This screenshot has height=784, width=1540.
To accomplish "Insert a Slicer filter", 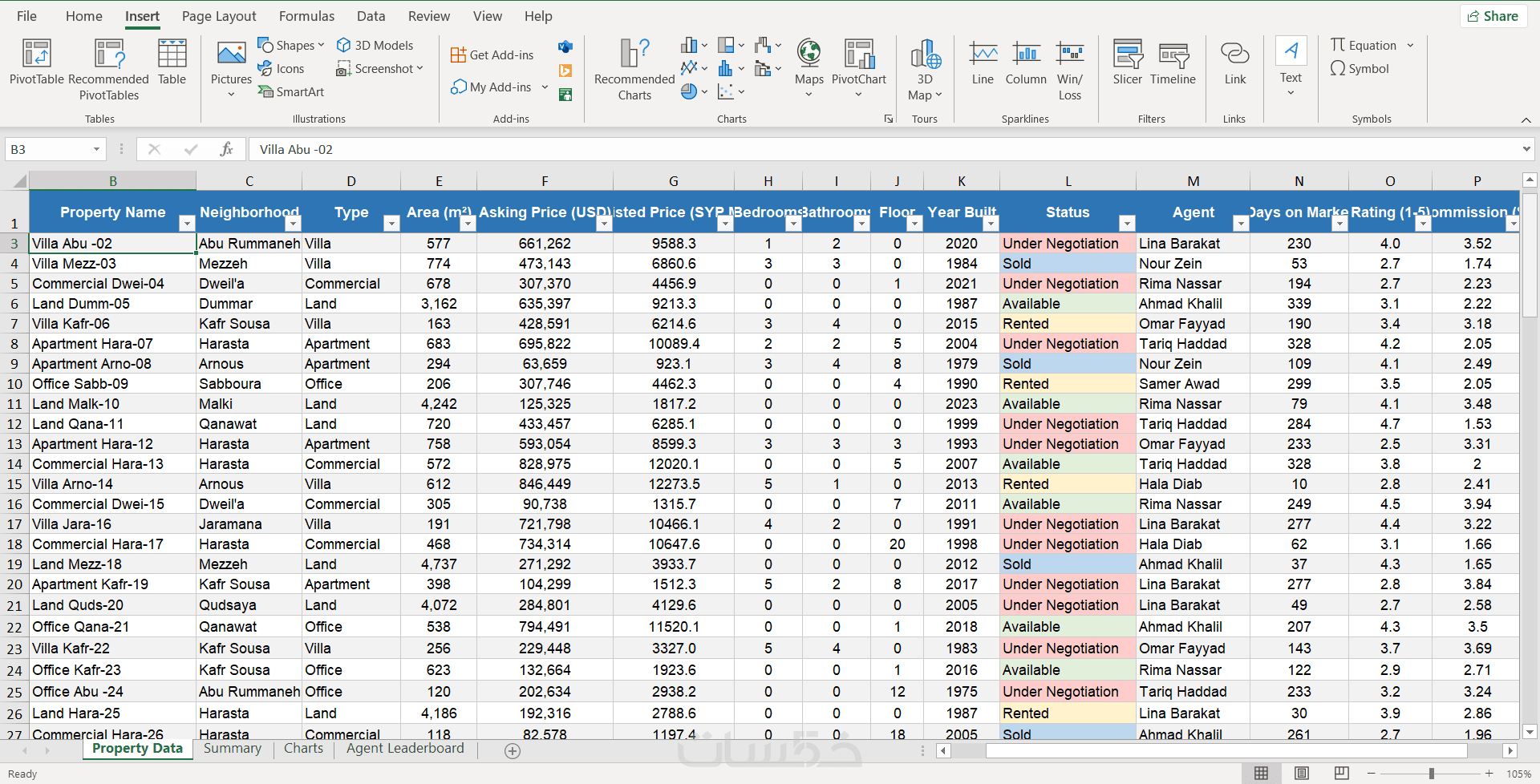I will pos(1127,63).
